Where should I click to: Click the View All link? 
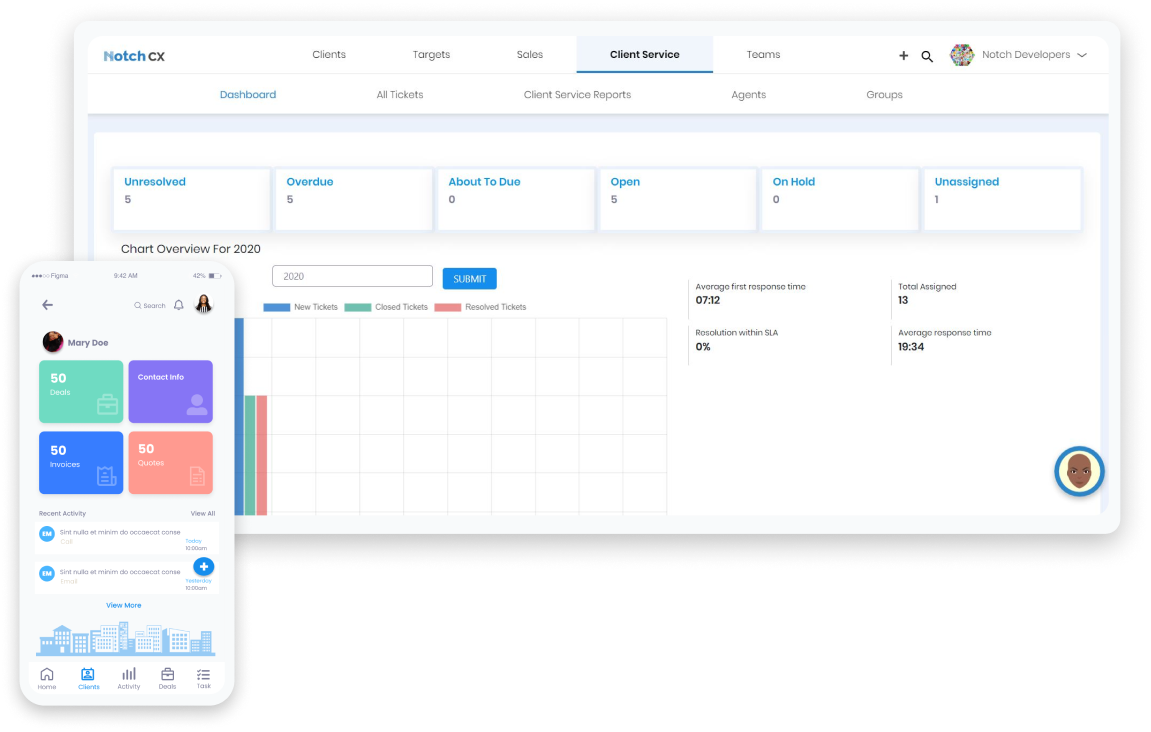click(203, 513)
